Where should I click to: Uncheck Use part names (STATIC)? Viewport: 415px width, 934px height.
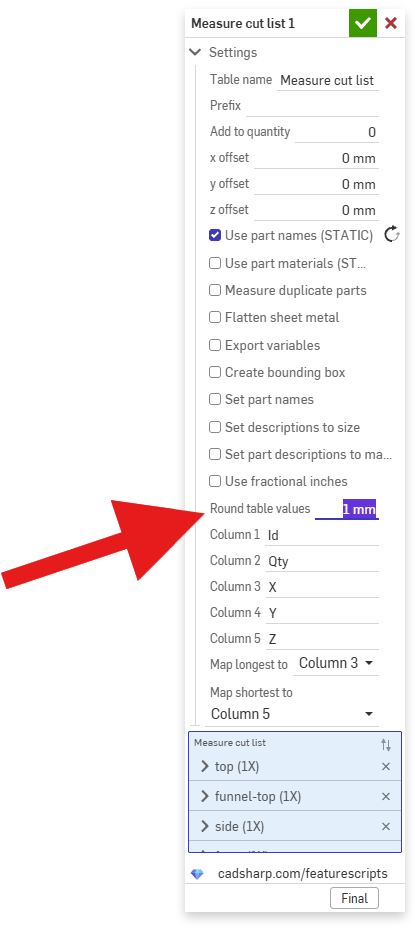tap(215, 235)
